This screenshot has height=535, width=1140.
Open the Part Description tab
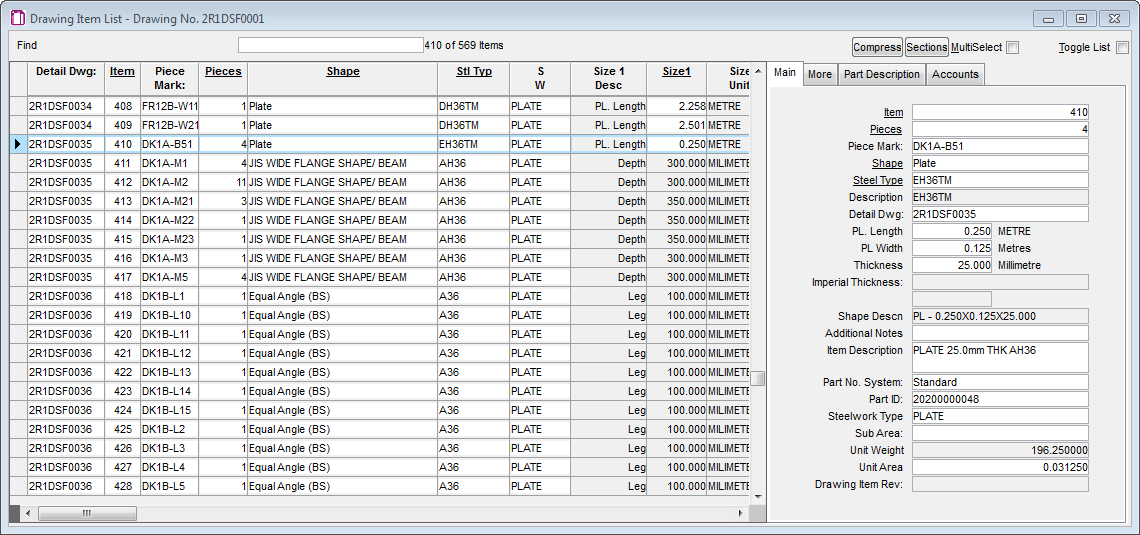pos(881,74)
